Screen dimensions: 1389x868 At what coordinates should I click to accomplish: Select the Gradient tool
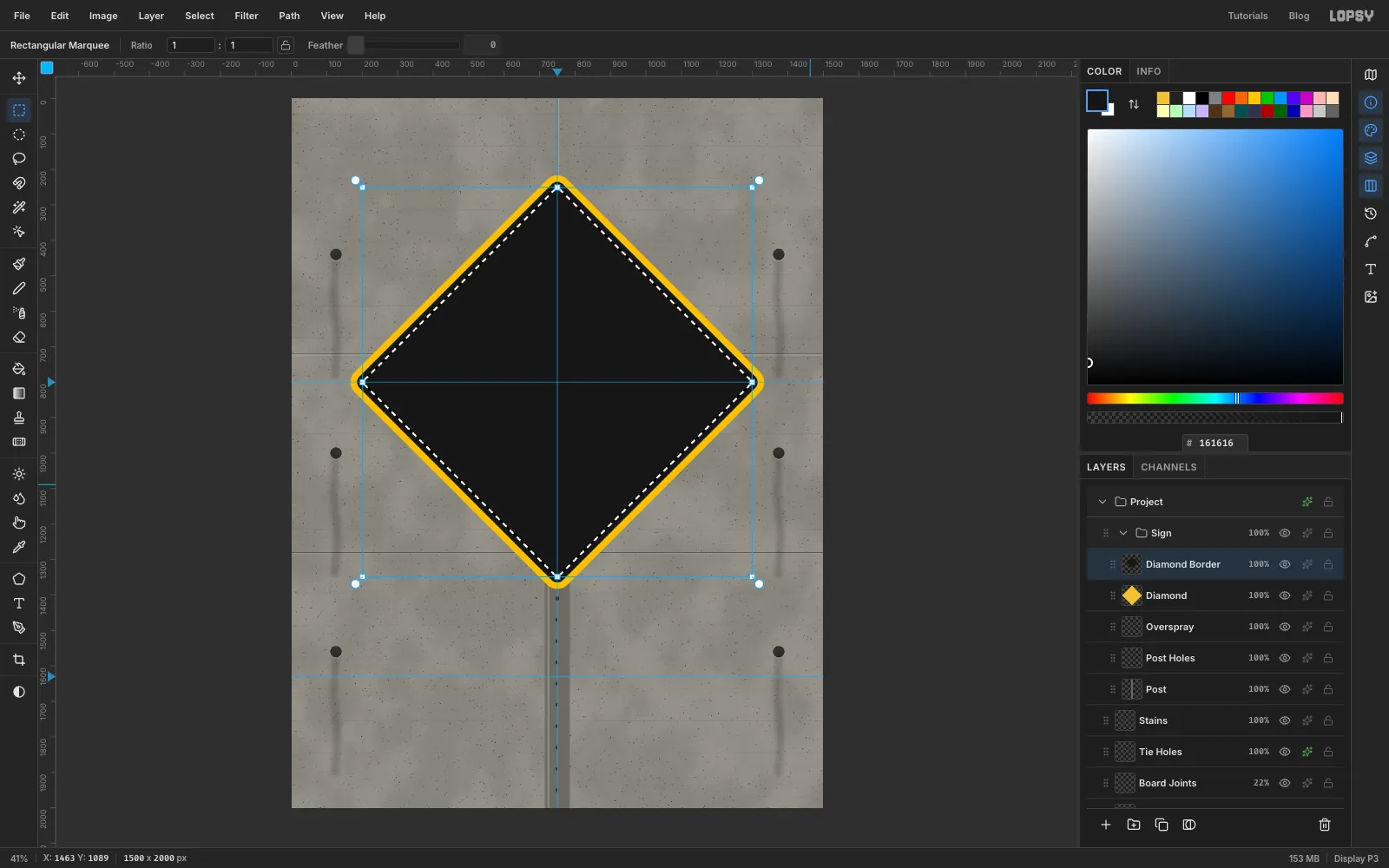[x=19, y=393]
